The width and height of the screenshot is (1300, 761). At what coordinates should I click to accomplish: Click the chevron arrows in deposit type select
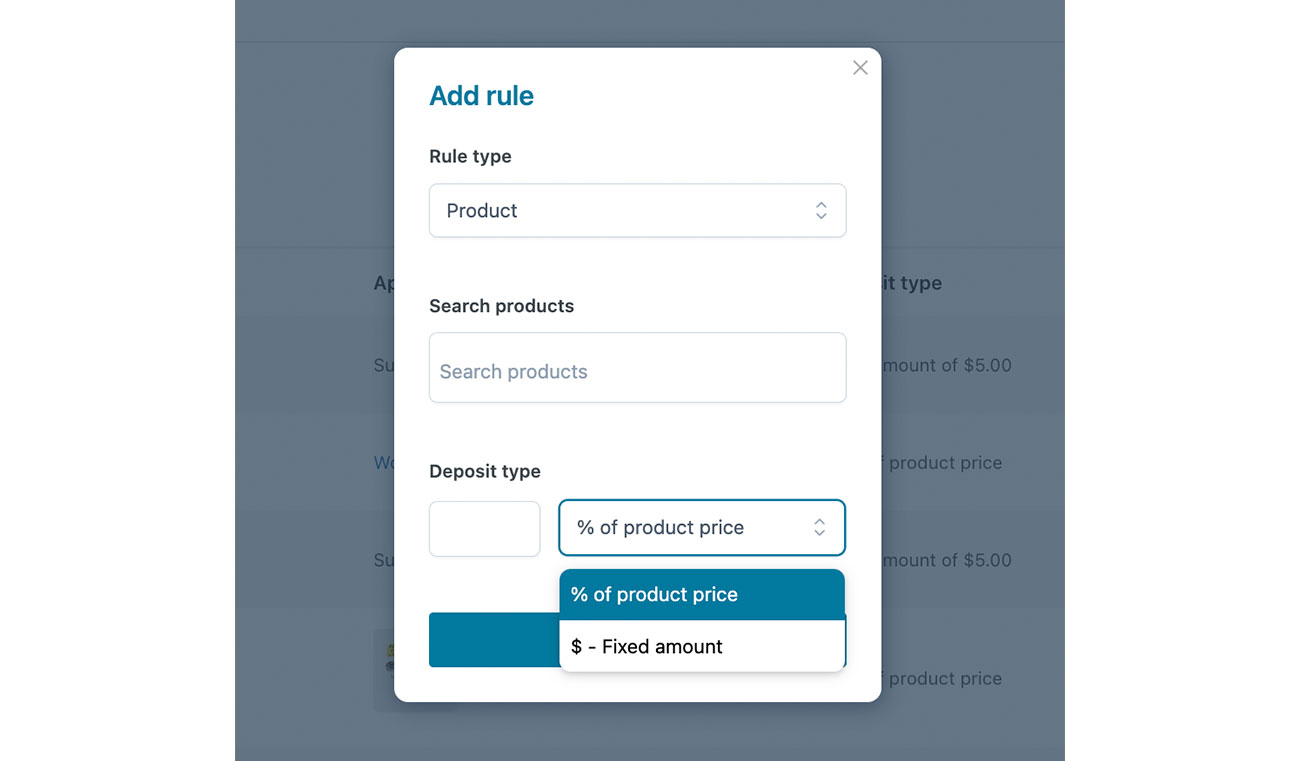[819, 527]
